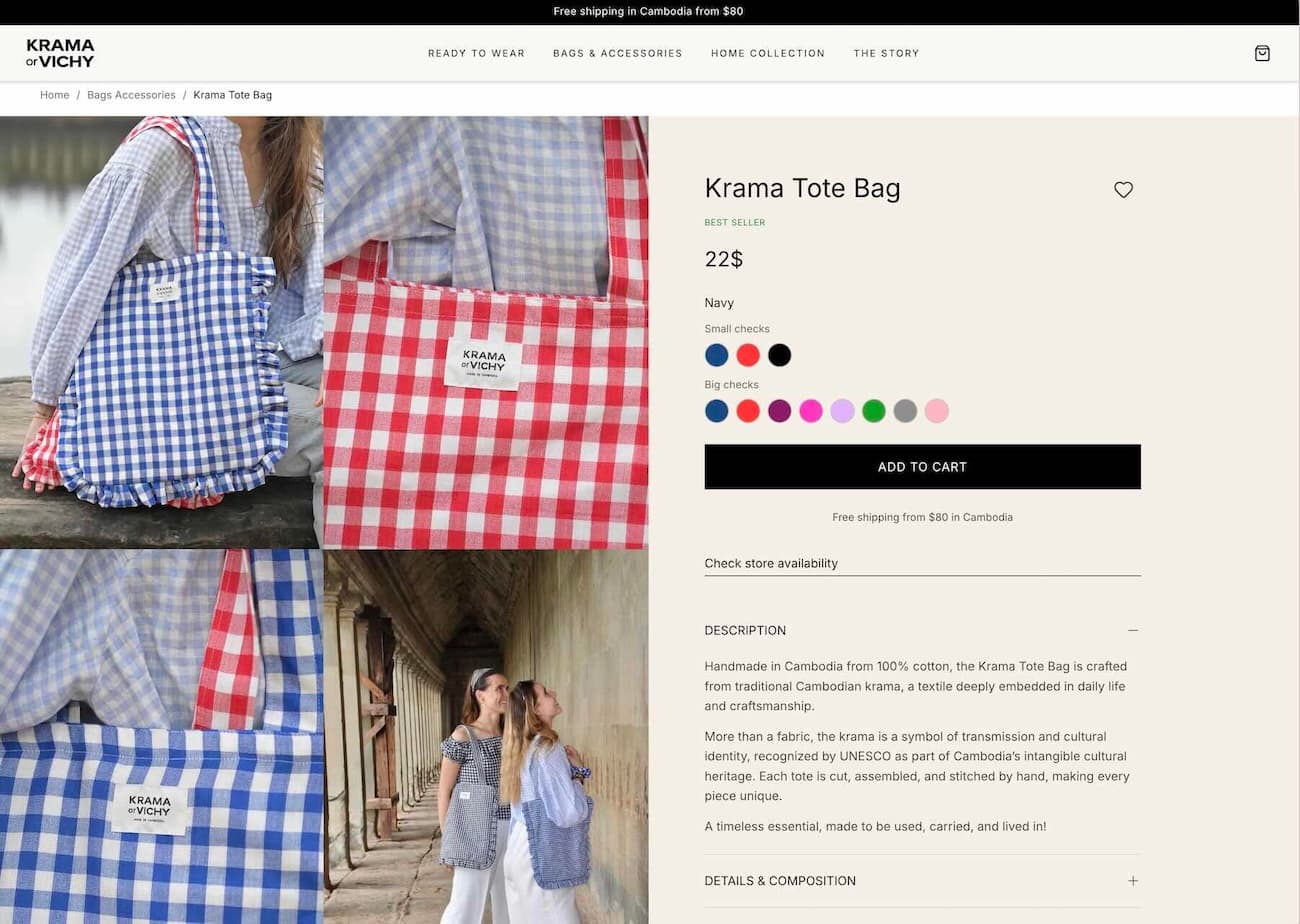
Task: Go to Home breadcrumb link
Action: click(55, 95)
